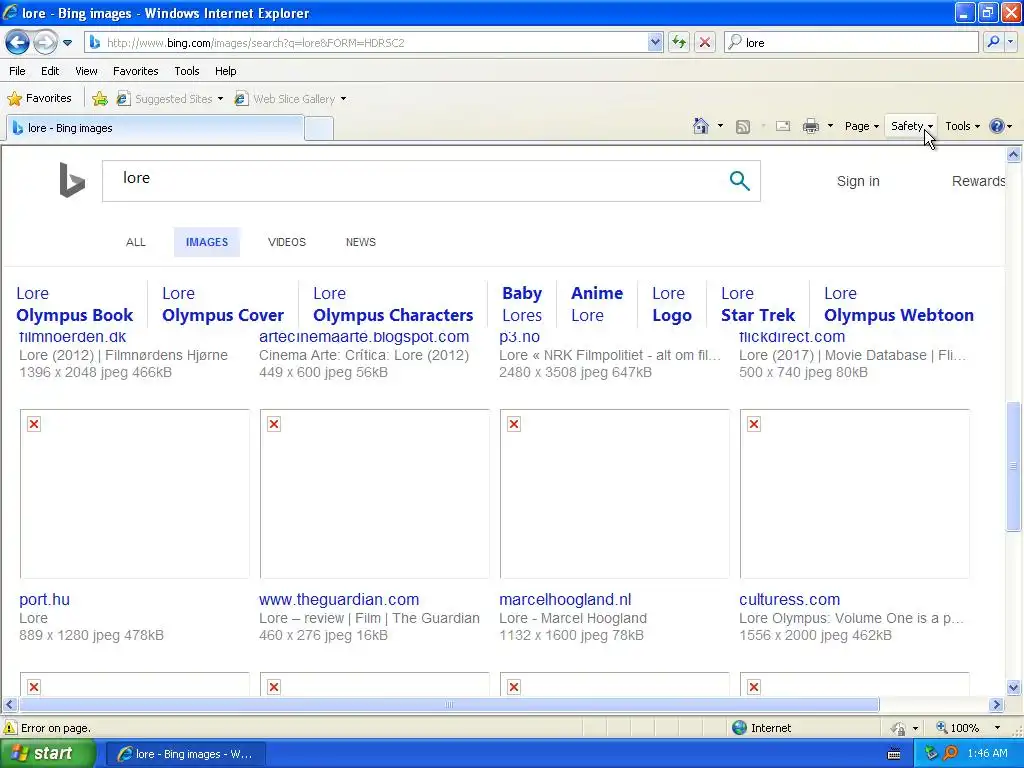Click Anime Lore suggestion
Viewport: 1024px width, 768px height.
point(597,304)
